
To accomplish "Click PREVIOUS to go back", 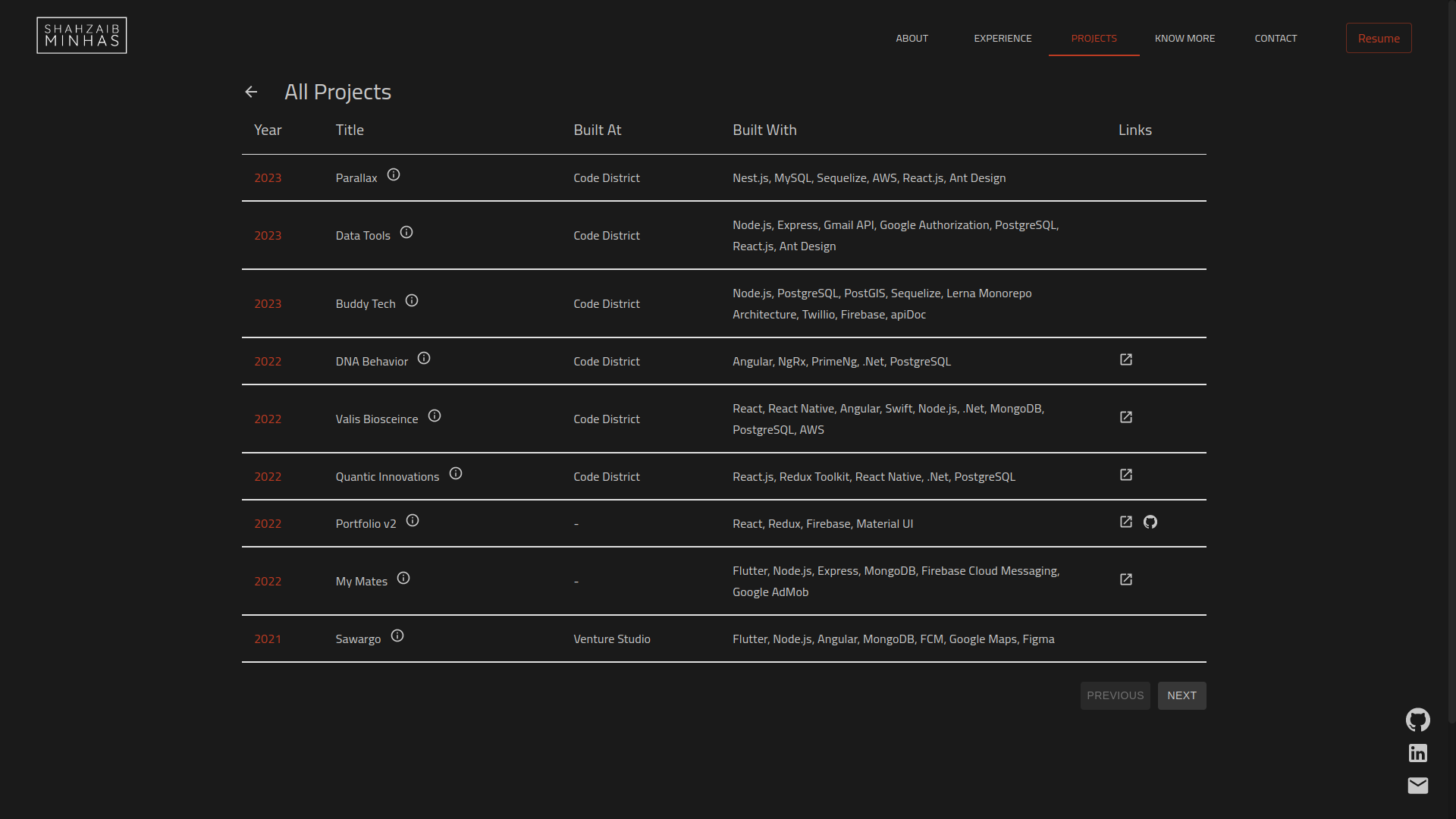I will 1115,695.
